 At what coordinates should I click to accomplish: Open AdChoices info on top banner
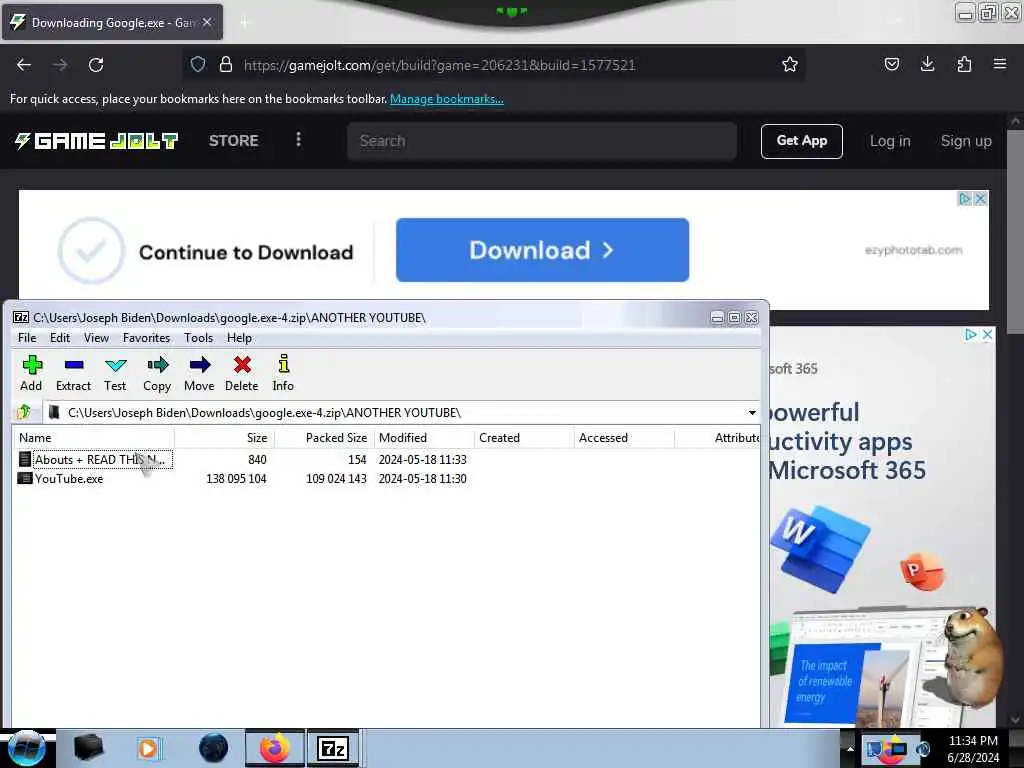click(965, 199)
